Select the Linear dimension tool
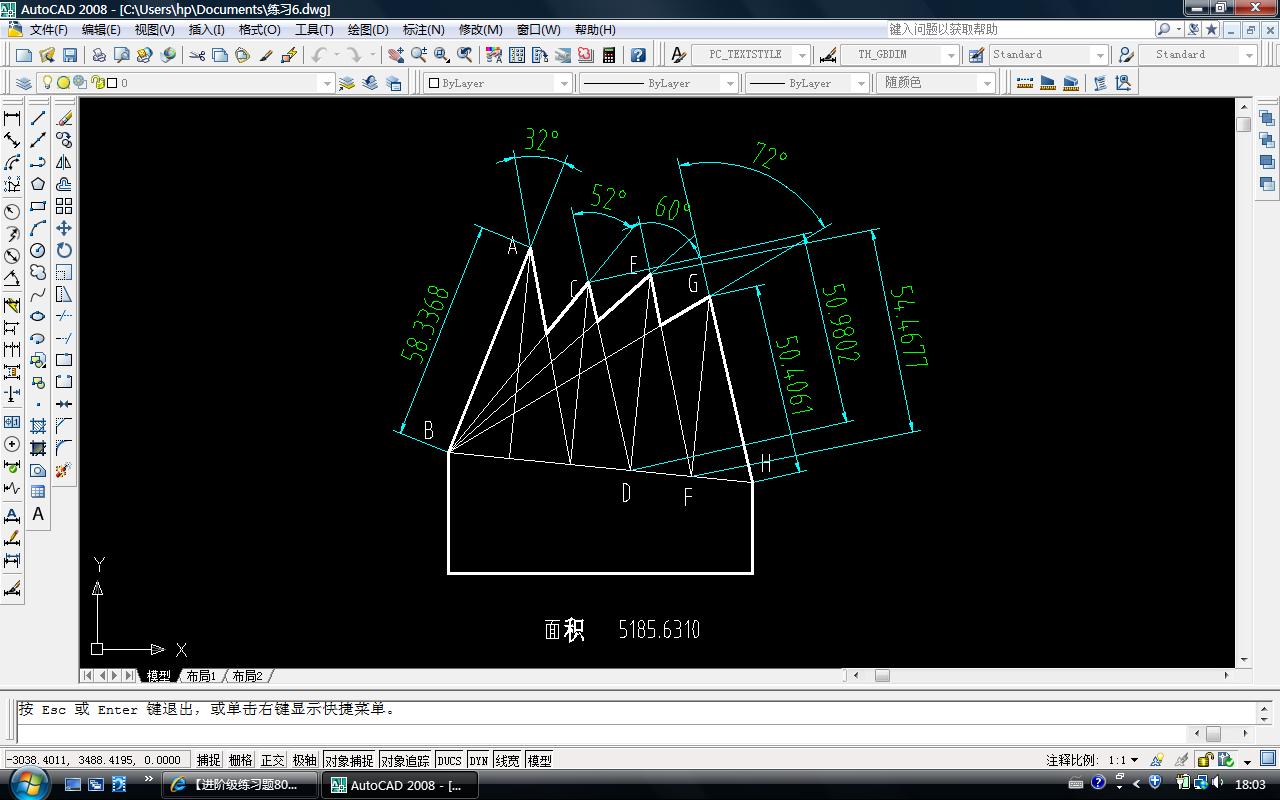 12,118
